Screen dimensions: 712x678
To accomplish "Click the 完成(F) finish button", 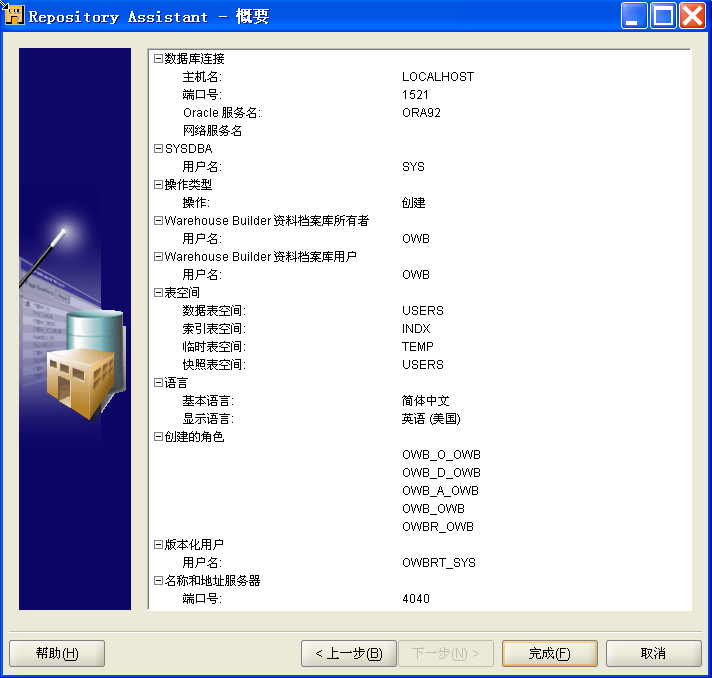I will coord(549,654).
